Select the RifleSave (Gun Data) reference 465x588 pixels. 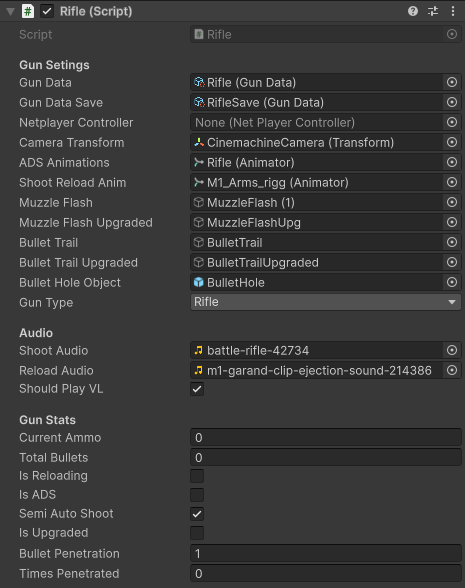coord(316,102)
